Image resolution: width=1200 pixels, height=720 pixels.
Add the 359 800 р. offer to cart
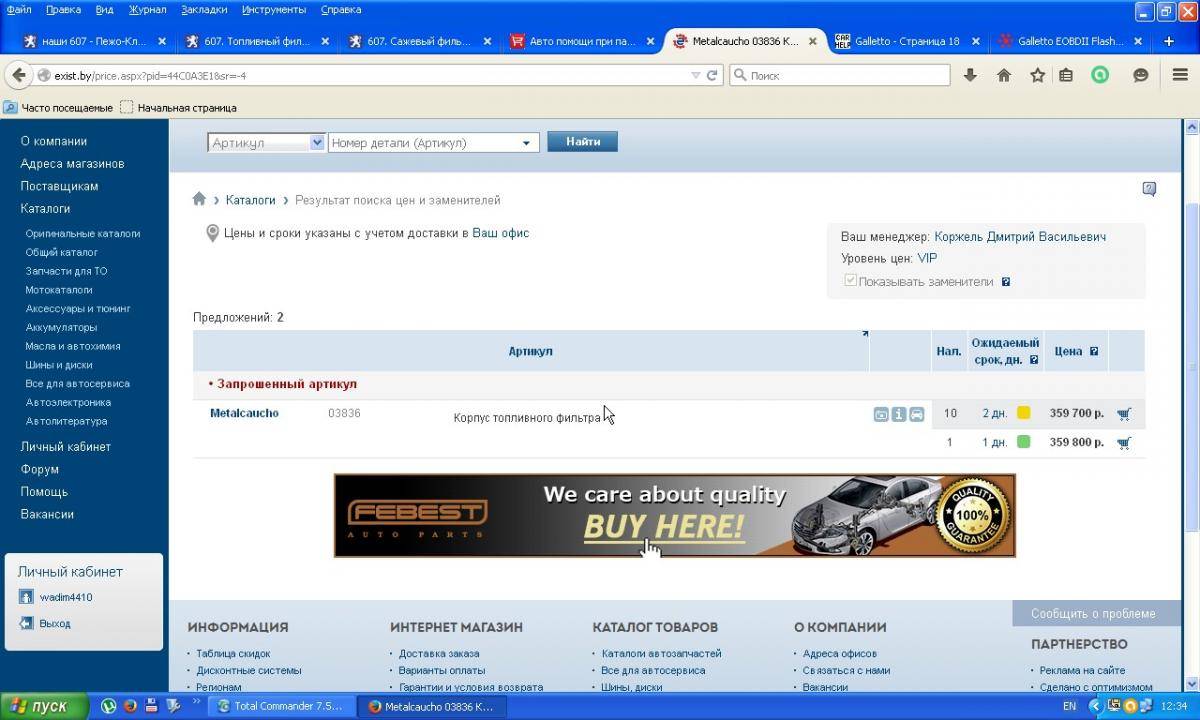(x=1124, y=443)
